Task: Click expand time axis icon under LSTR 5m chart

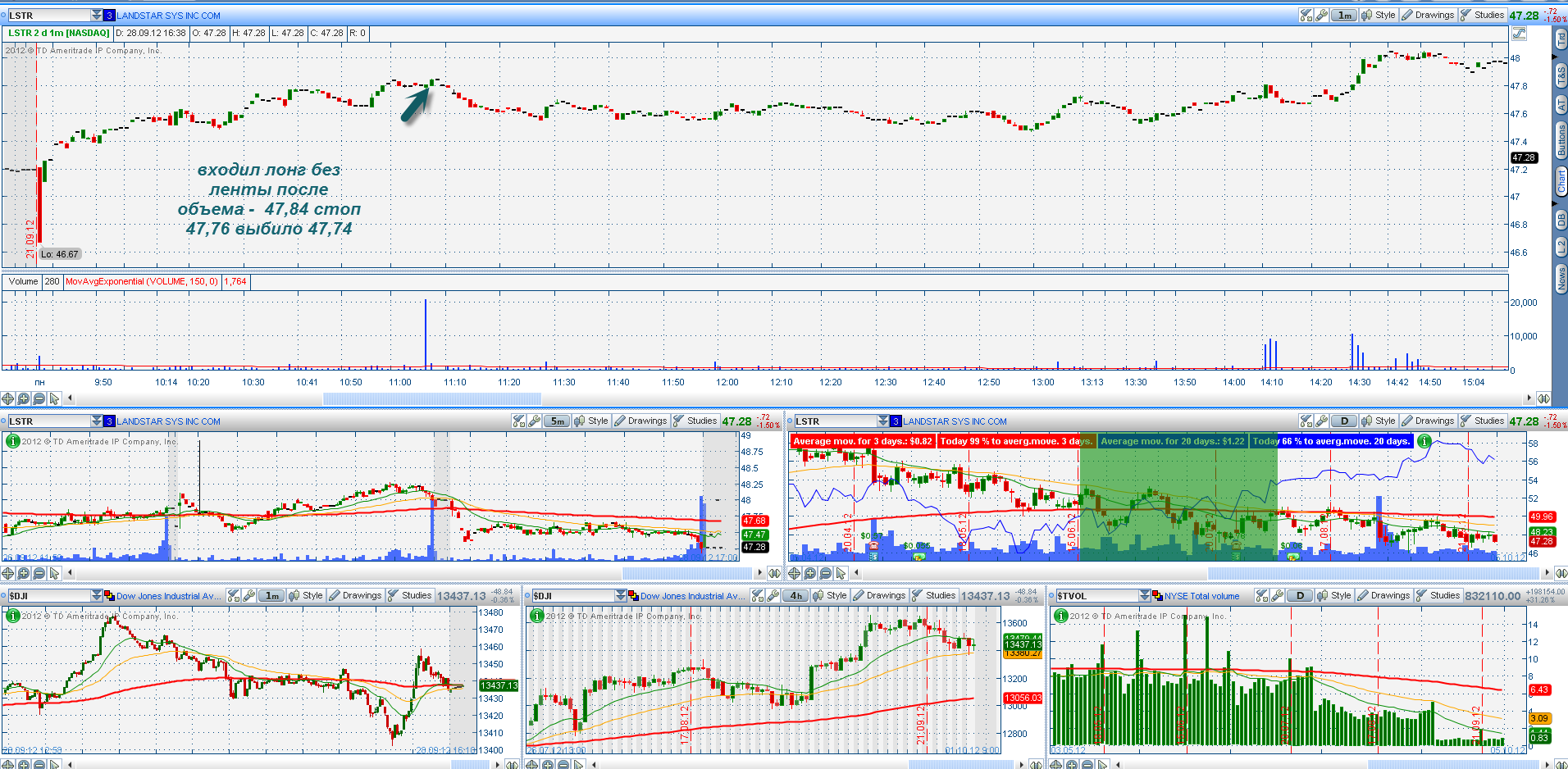Action: [x=773, y=573]
